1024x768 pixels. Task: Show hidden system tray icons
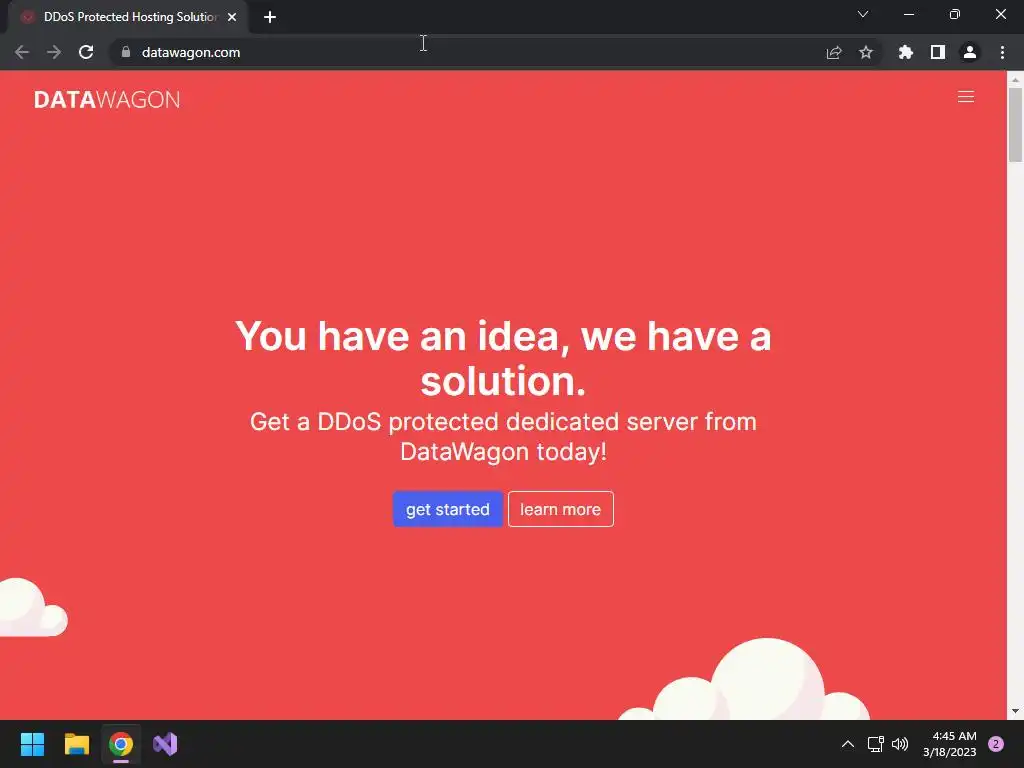pyautogui.click(x=848, y=744)
